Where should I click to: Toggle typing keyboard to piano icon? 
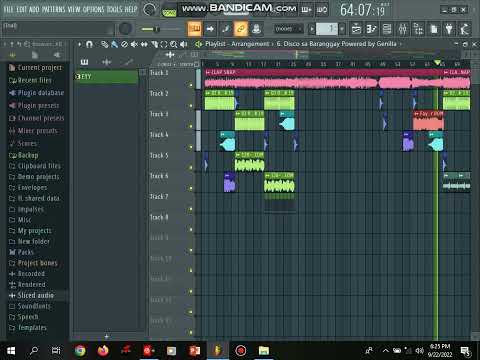[195, 29]
